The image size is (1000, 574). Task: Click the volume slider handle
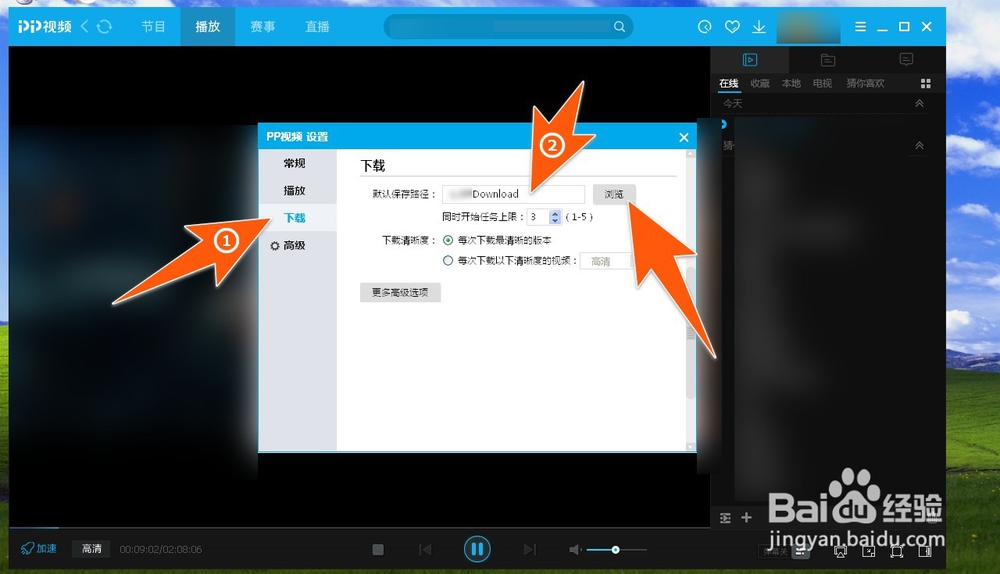click(615, 549)
